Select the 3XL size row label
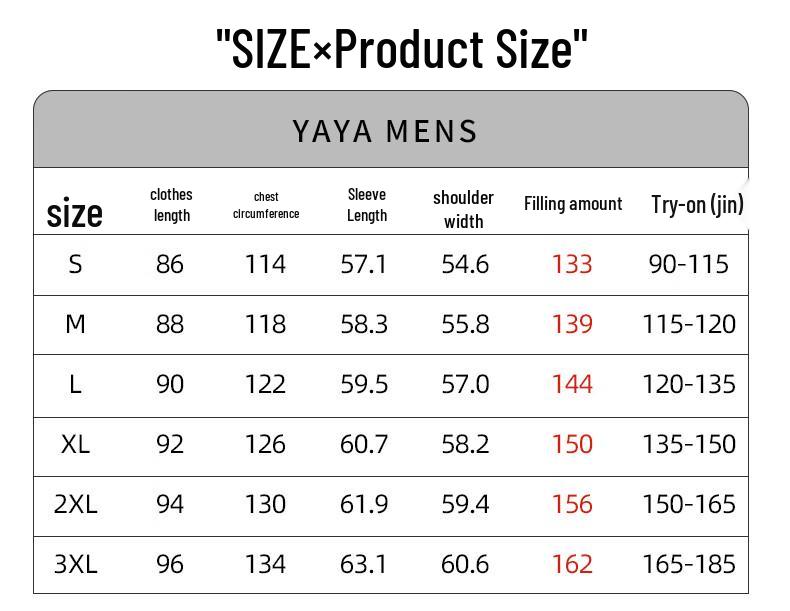This screenshot has height=611, width=790. coord(75,564)
